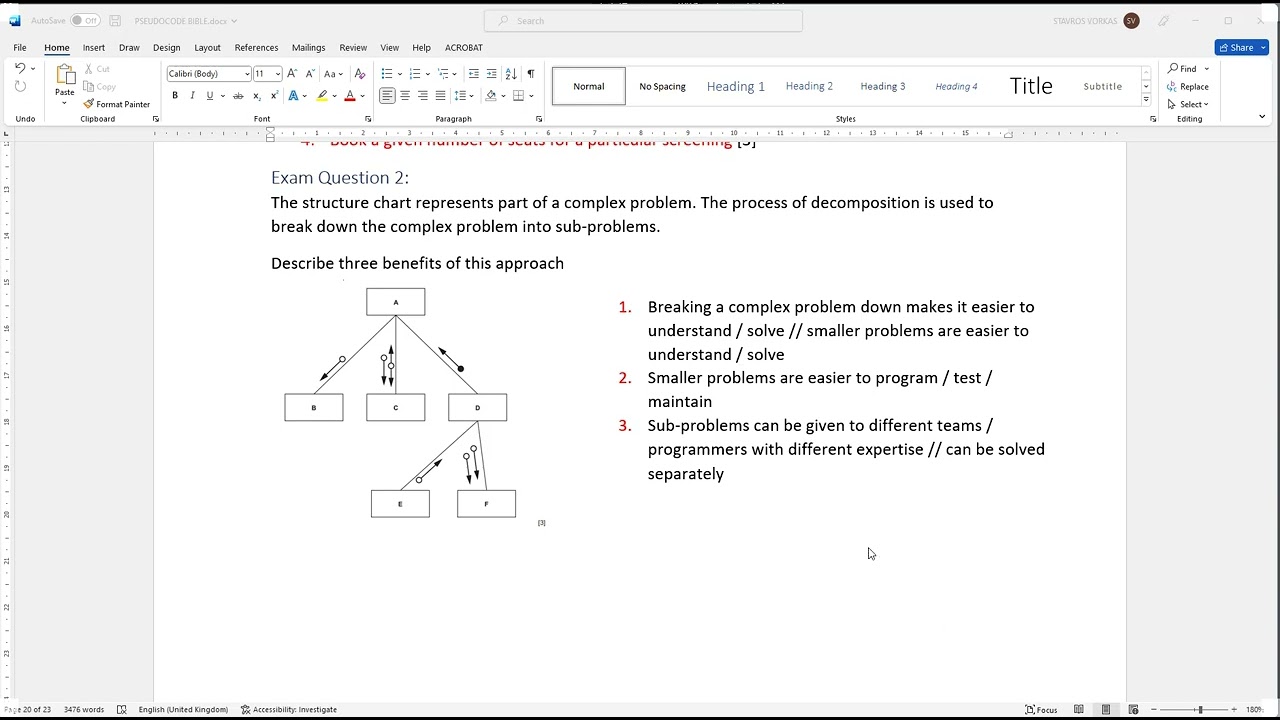Open the Font name dropdown
Screen dimensions: 1280x720
pos(247,74)
